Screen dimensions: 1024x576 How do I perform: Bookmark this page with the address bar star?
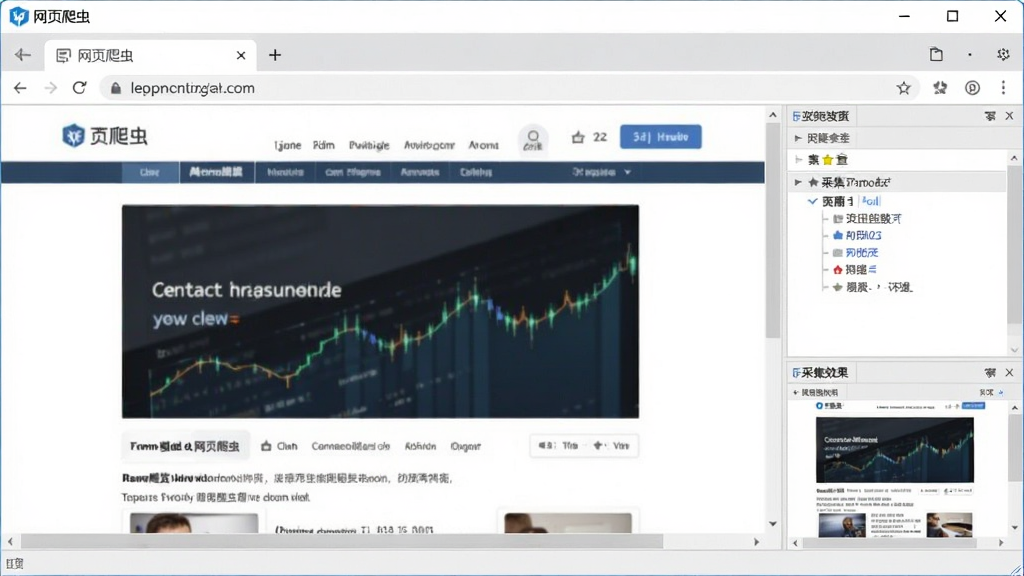point(903,88)
